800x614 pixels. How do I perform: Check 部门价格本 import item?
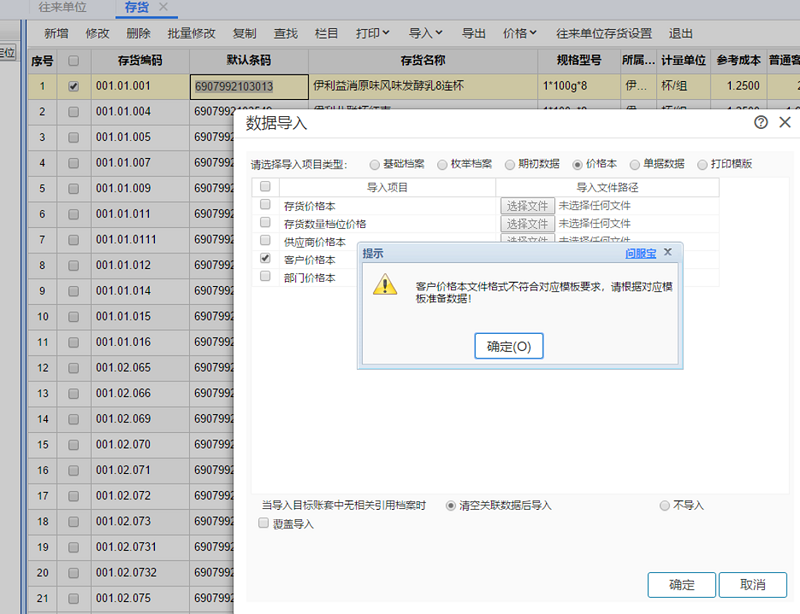coord(265,276)
